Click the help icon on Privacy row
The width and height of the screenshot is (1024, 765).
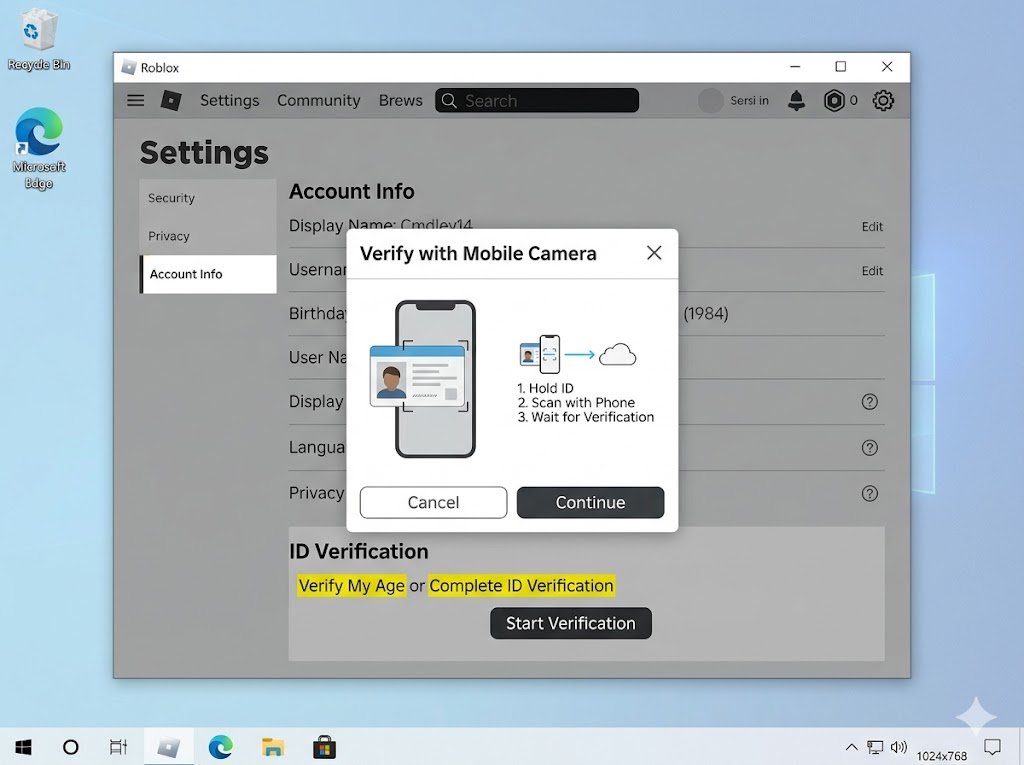tap(869, 493)
